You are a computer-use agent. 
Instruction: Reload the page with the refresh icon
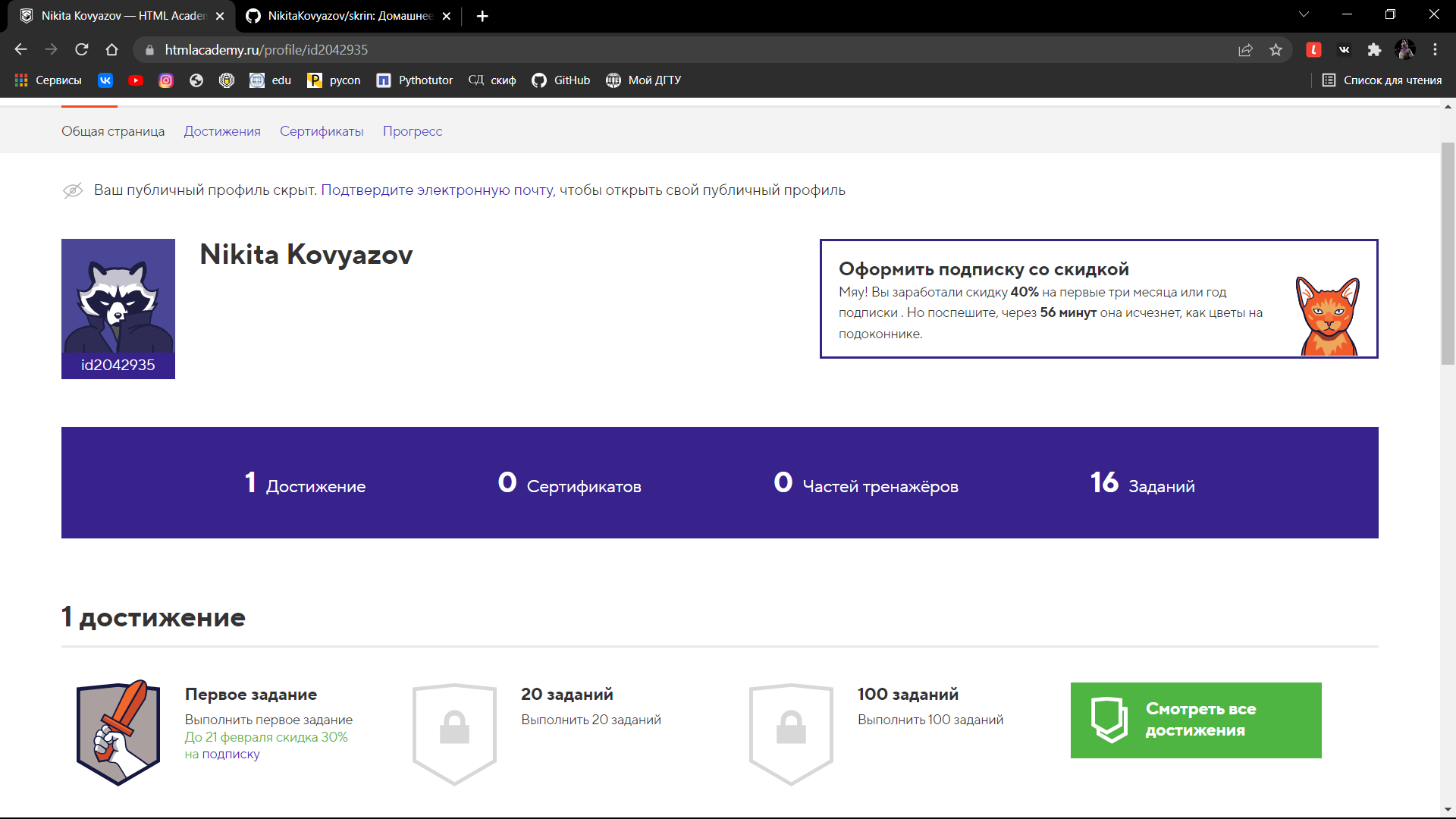click(x=81, y=49)
